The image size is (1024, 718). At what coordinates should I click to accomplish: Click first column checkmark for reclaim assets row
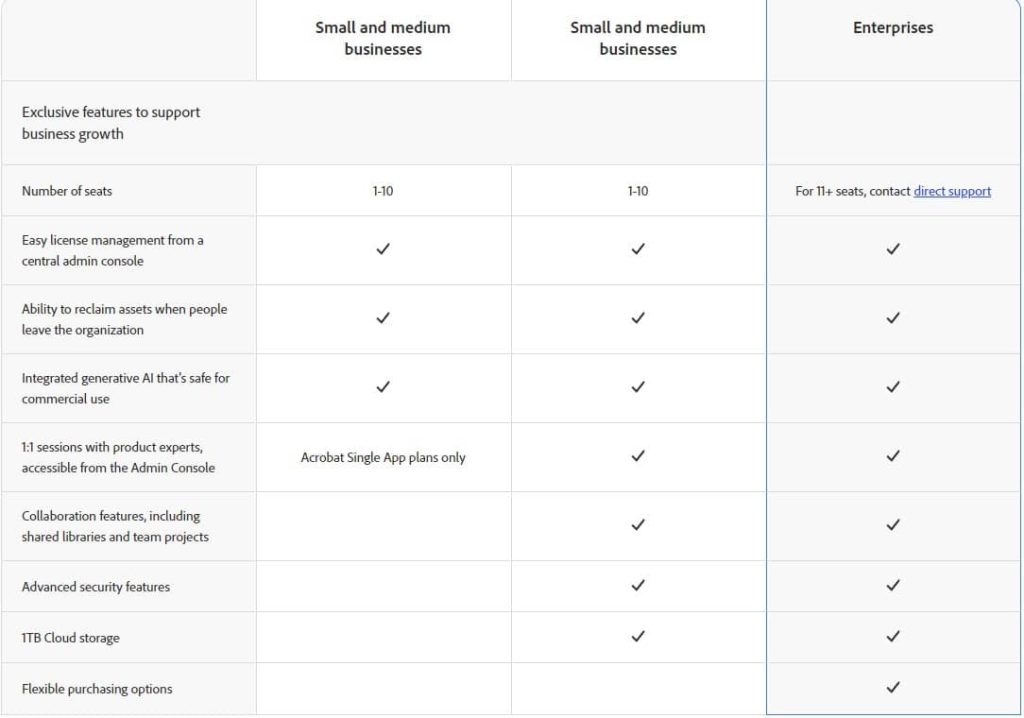pyautogui.click(x=383, y=318)
